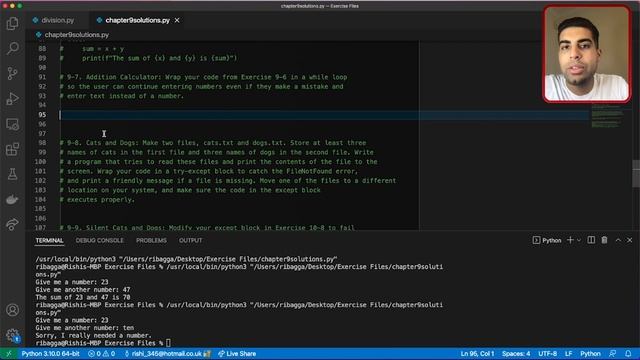Switch to the OUTPUT tab

tap(191, 240)
